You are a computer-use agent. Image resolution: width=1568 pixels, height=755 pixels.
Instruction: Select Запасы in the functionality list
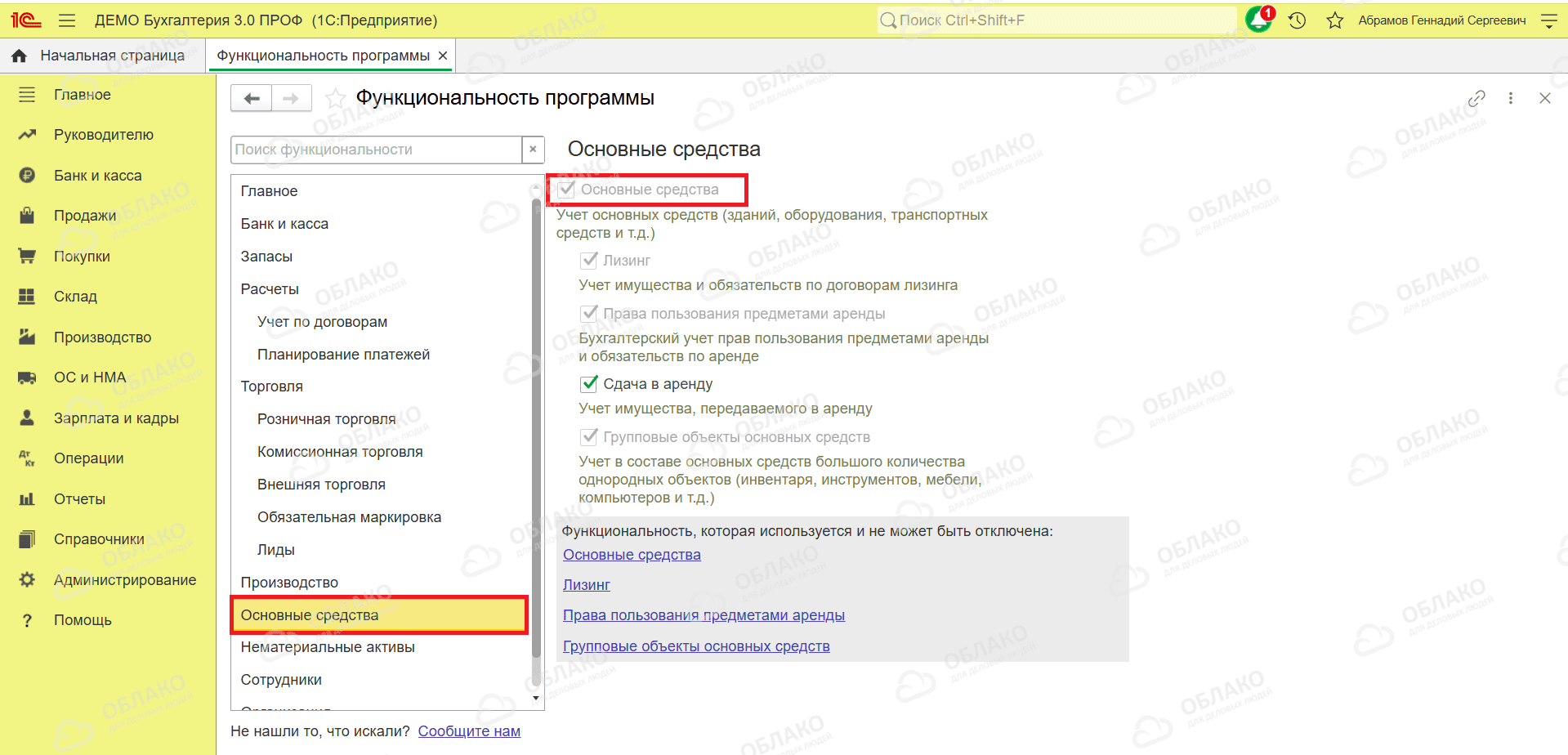(380, 257)
